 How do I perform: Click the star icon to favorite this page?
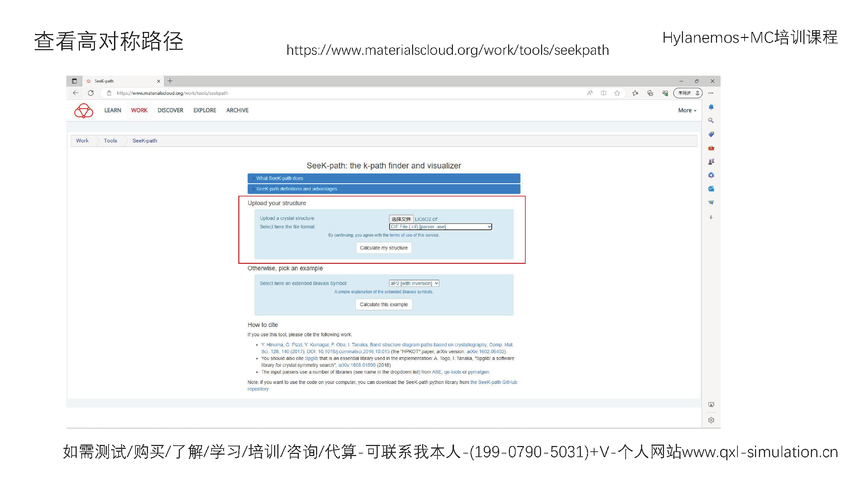(617, 93)
